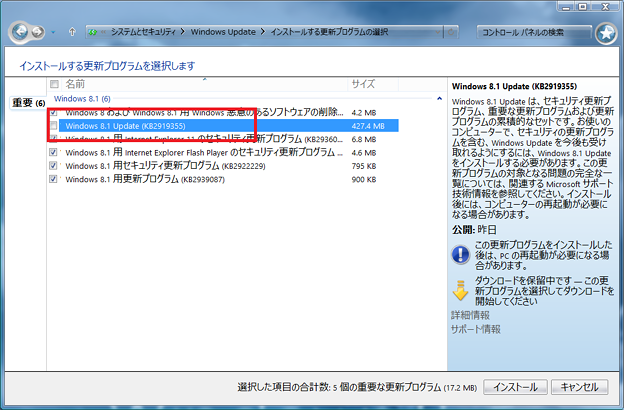This screenshot has width=624, height=410.
Task: Click the star icon at top right
Action: pos(606,33)
